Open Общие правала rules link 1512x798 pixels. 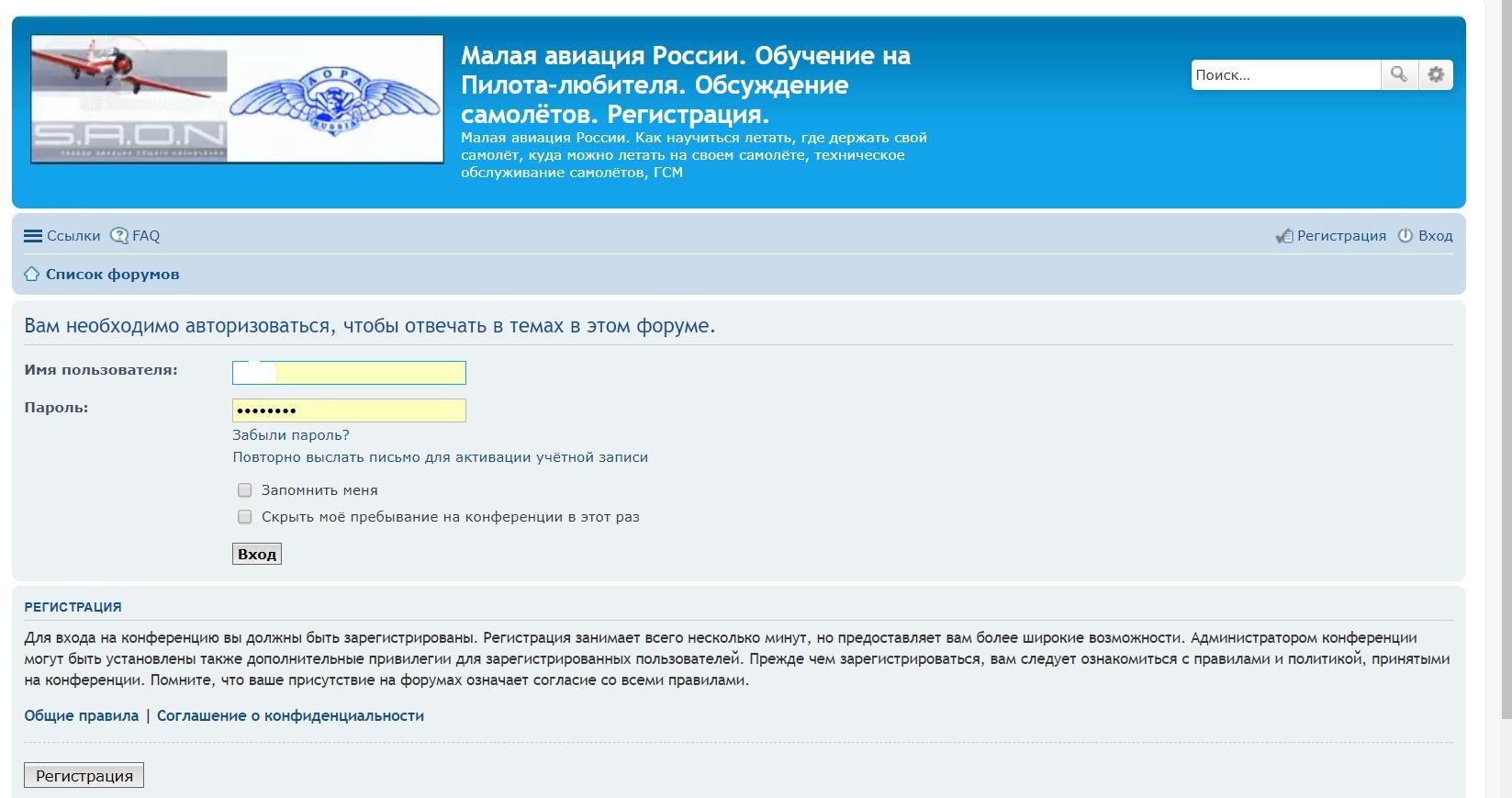coord(81,715)
